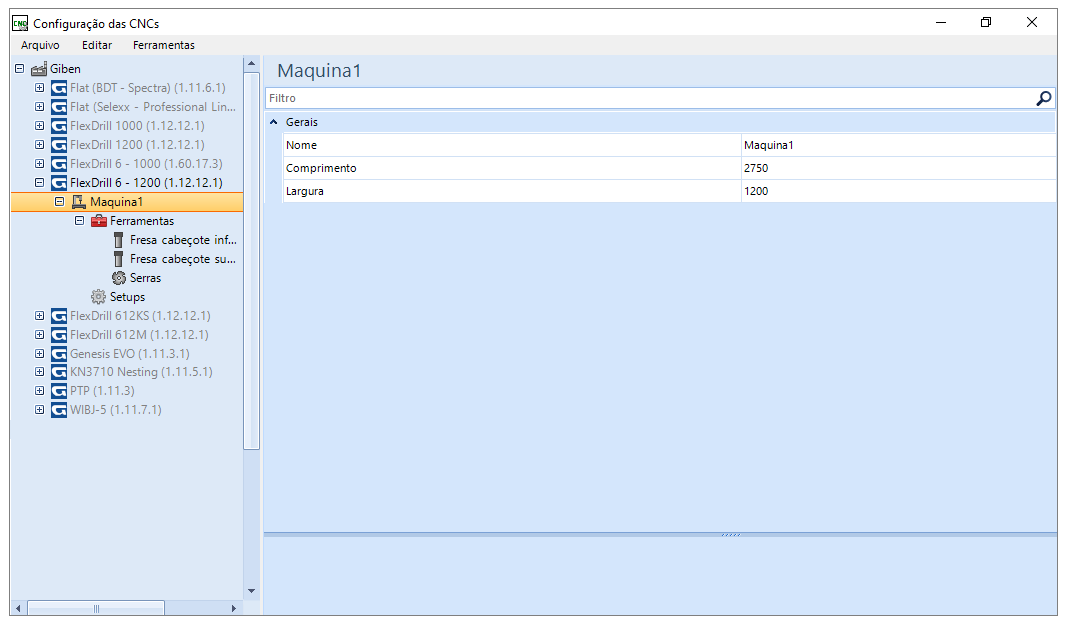
Task: Click the Giben factory icon
Action: click(x=39, y=69)
